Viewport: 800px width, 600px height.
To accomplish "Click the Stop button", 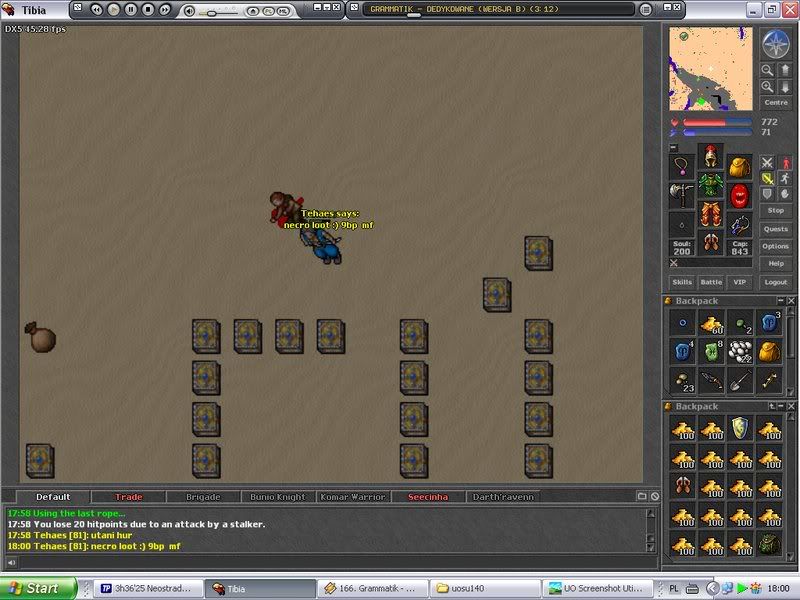I will (x=776, y=210).
